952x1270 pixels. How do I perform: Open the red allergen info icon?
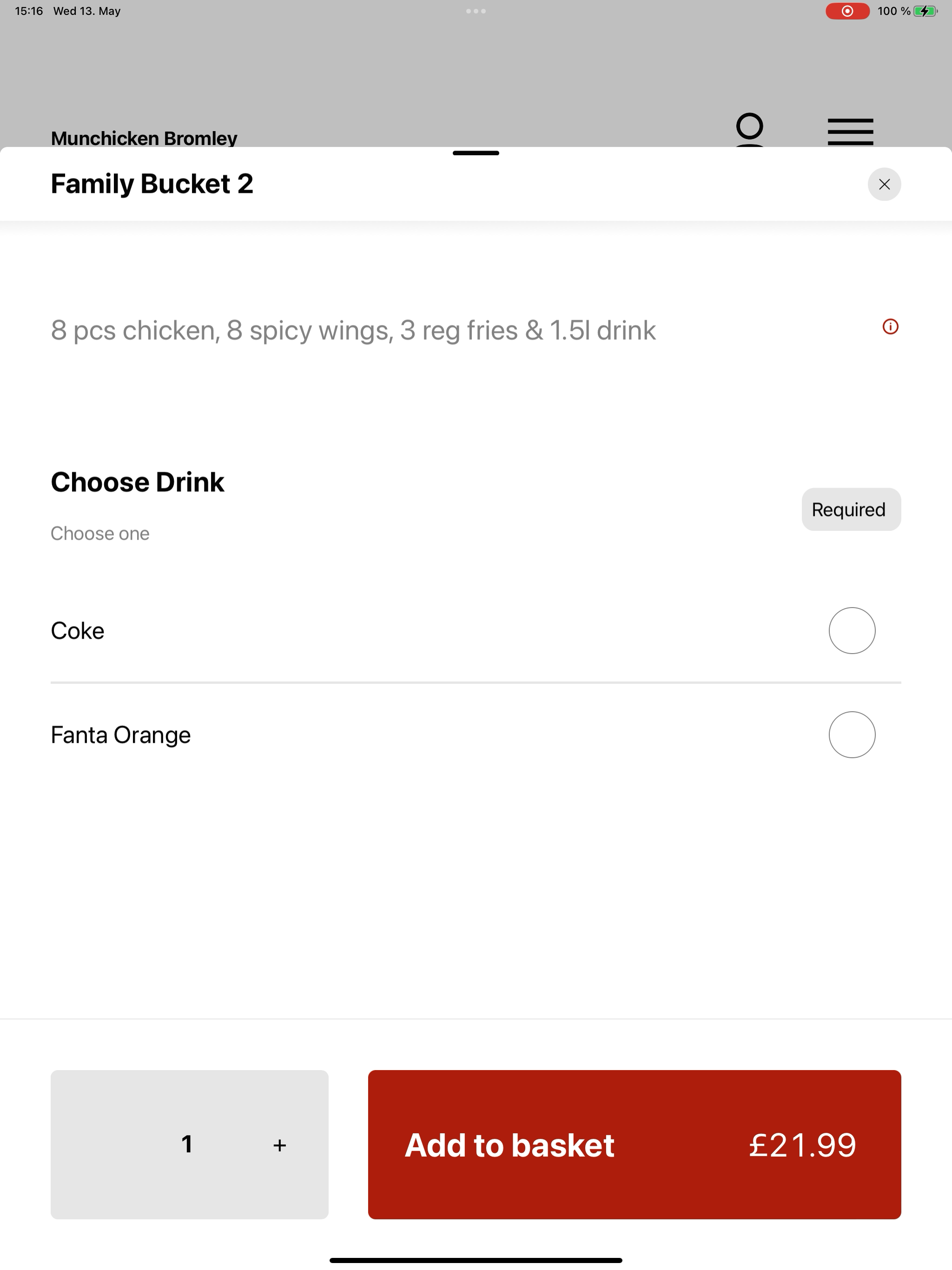[x=890, y=327]
